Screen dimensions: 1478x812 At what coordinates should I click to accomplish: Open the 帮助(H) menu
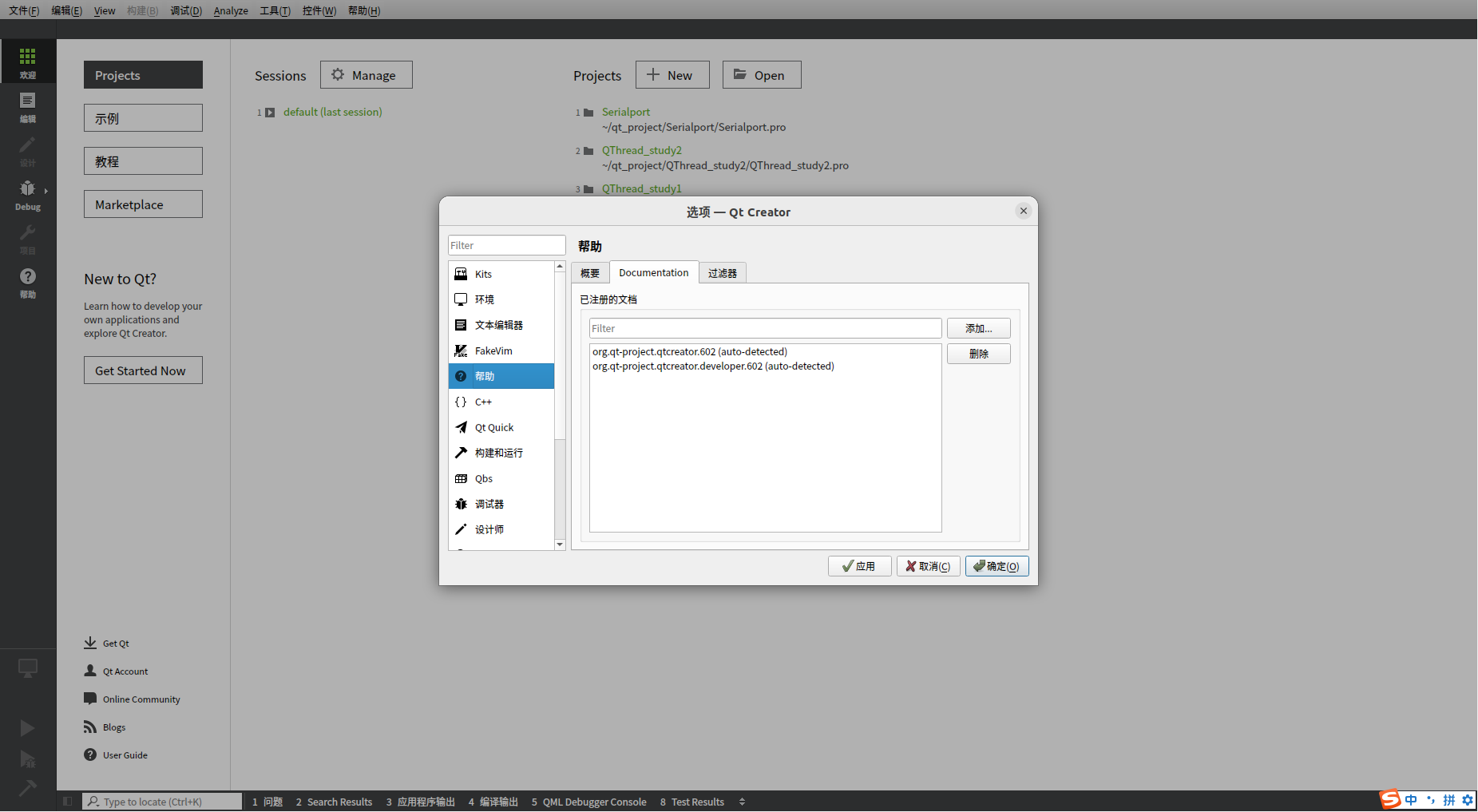pos(364,10)
